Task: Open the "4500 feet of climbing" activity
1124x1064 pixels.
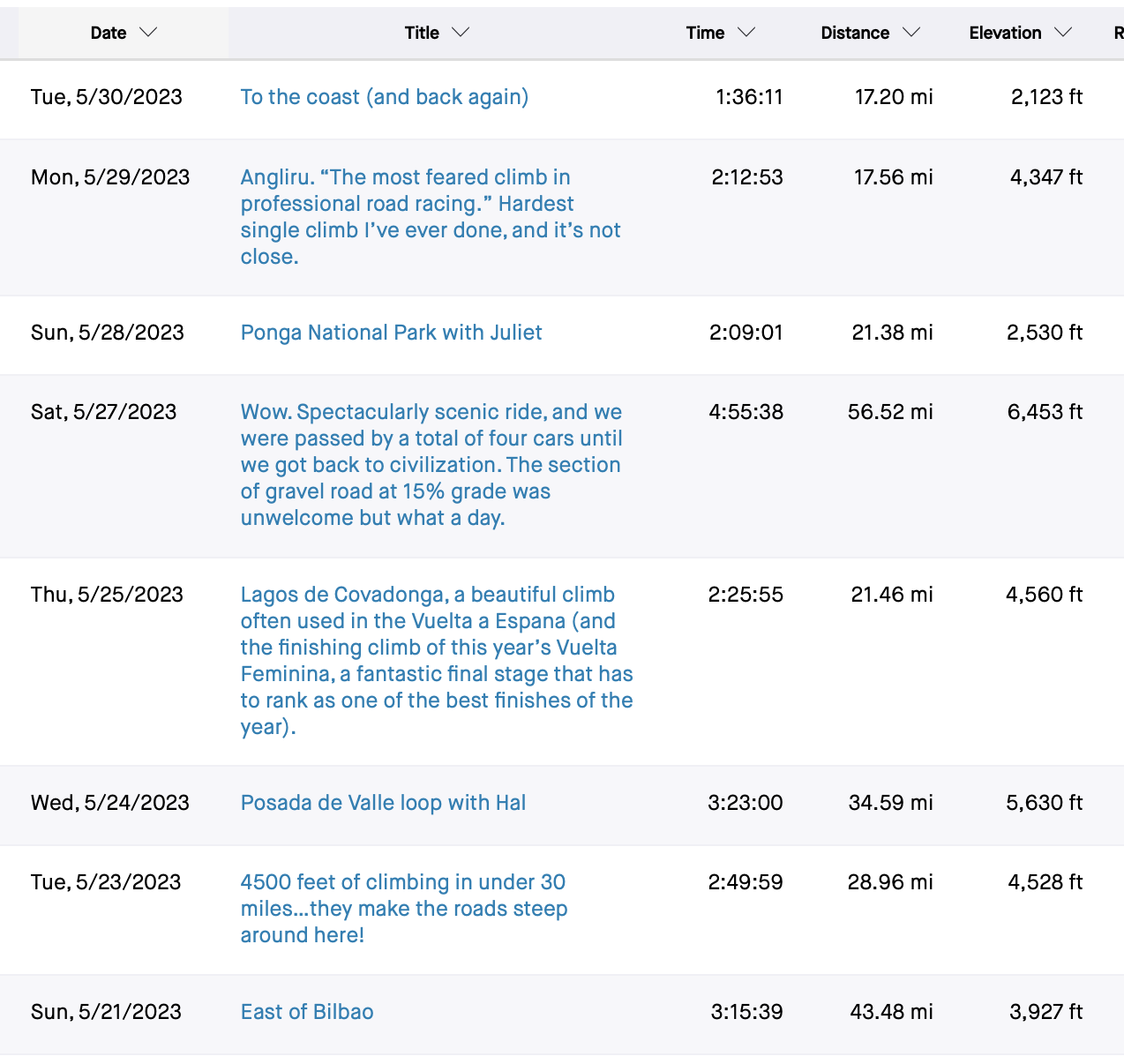Action: 403,908
